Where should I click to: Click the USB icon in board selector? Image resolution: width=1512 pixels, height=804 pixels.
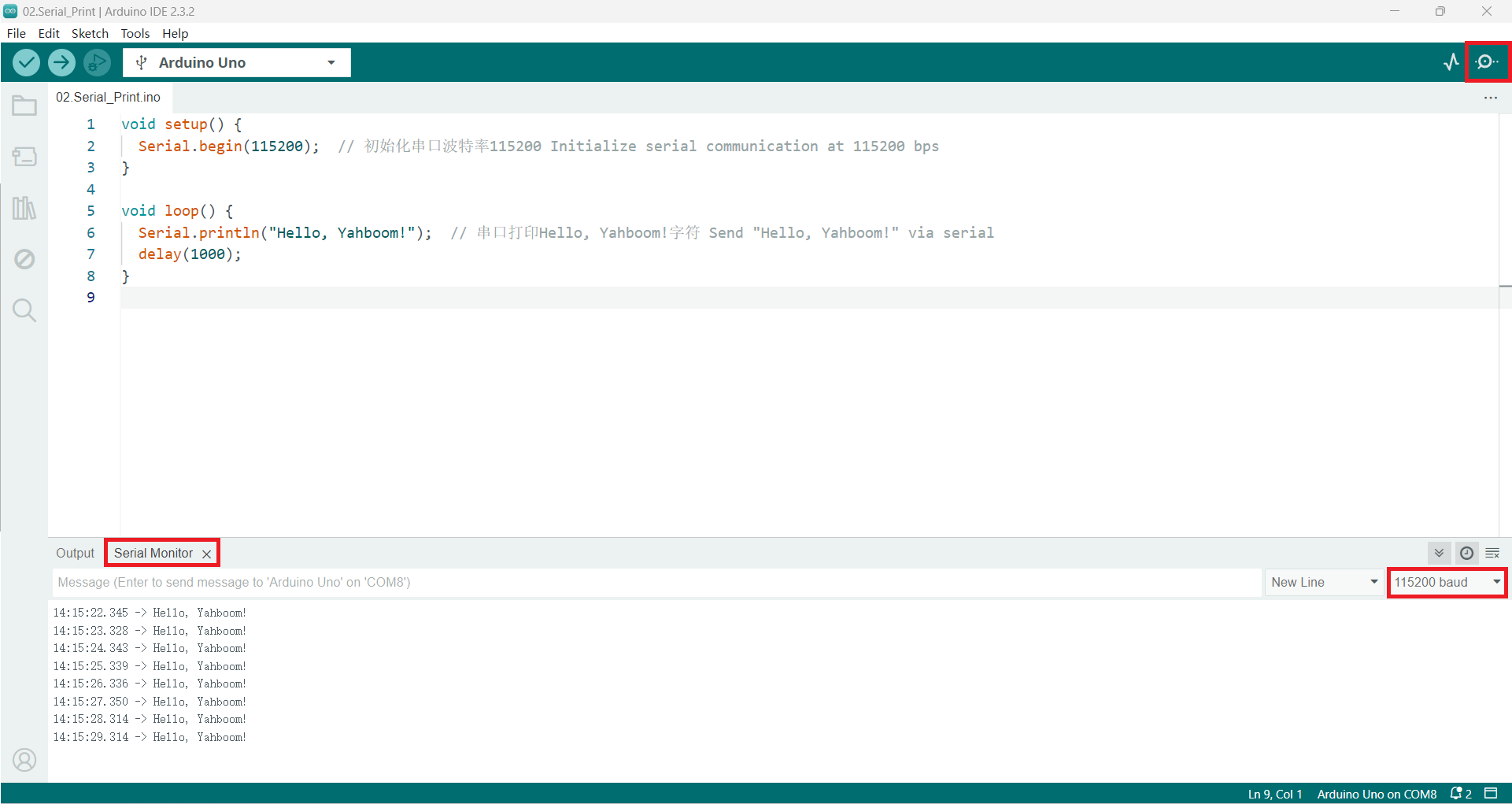tap(142, 62)
